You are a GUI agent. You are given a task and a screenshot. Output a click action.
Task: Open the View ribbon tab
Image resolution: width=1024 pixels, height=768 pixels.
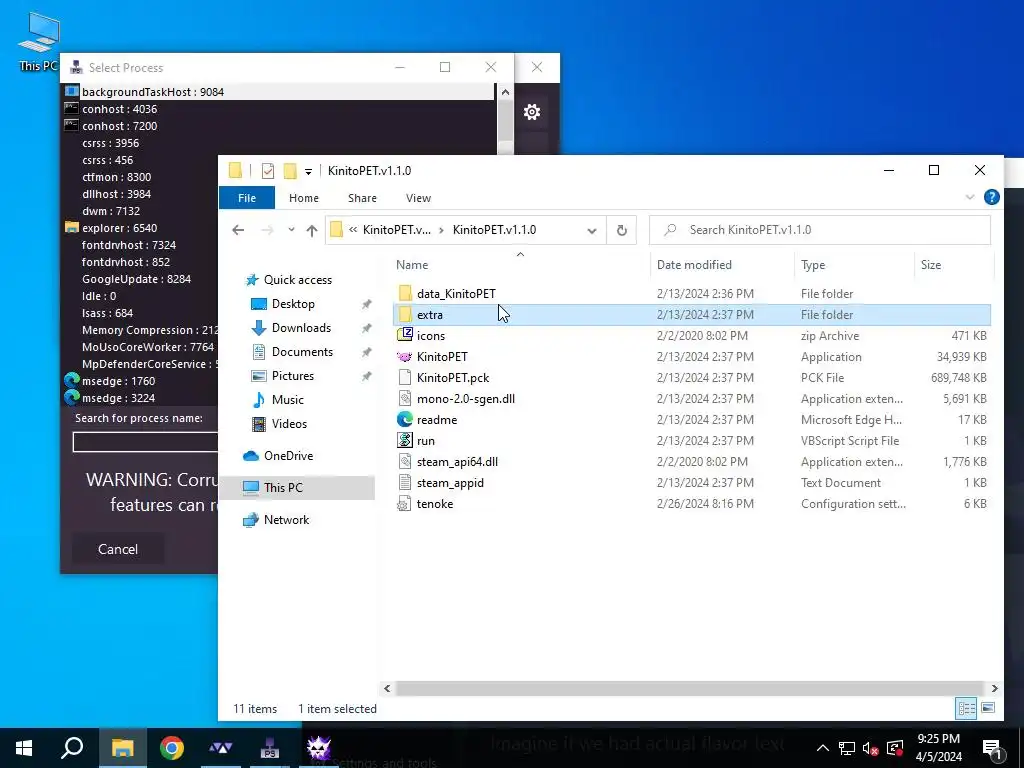click(x=418, y=198)
